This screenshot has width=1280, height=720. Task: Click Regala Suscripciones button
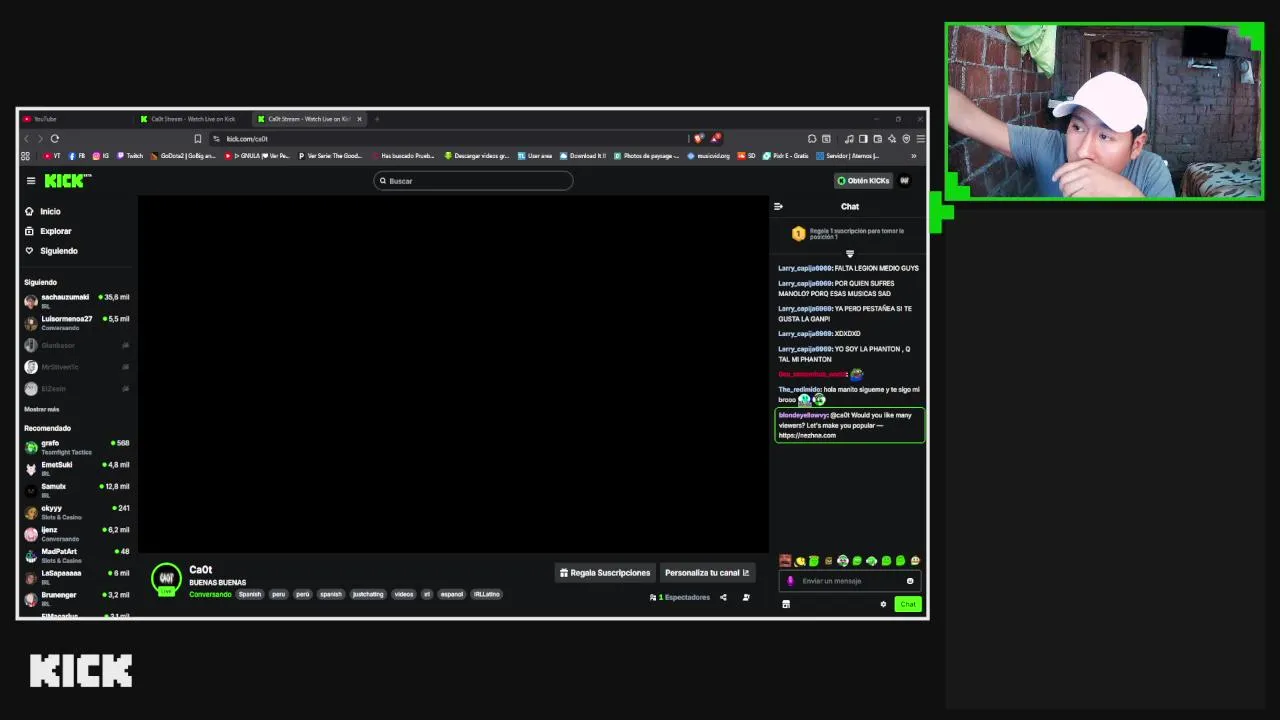click(605, 573)
